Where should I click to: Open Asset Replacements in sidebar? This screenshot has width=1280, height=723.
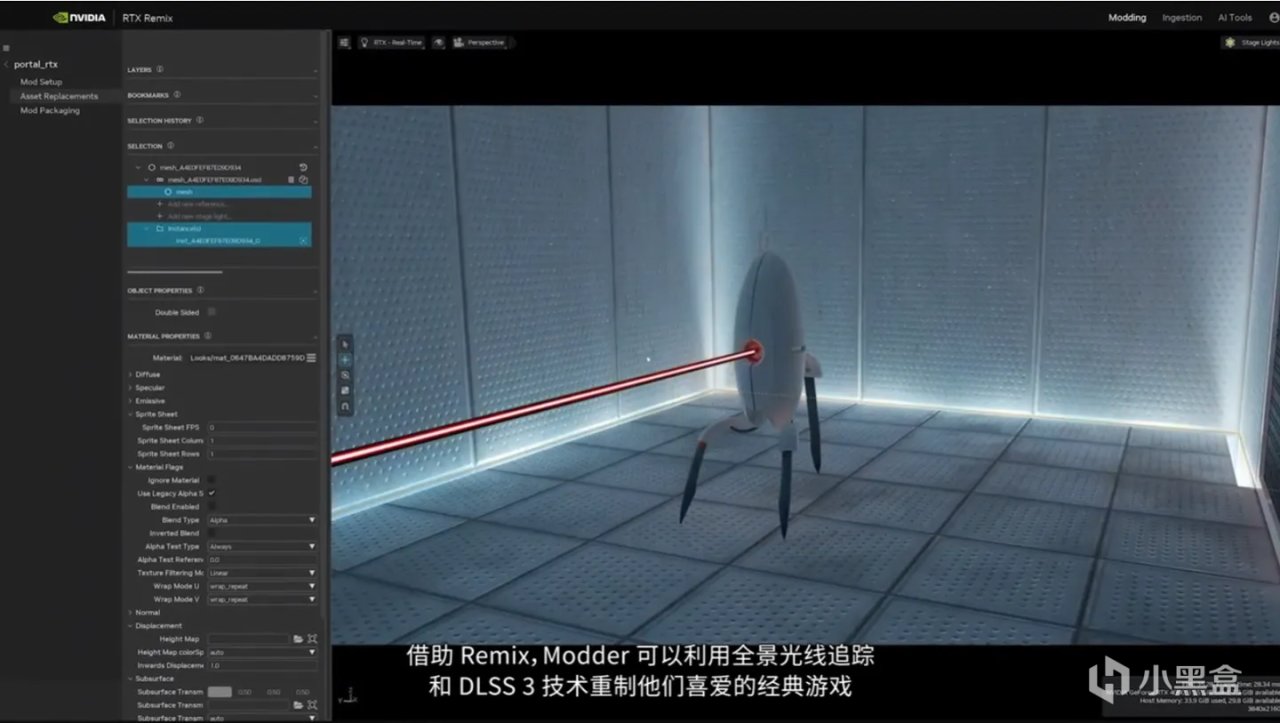(59, 96)
